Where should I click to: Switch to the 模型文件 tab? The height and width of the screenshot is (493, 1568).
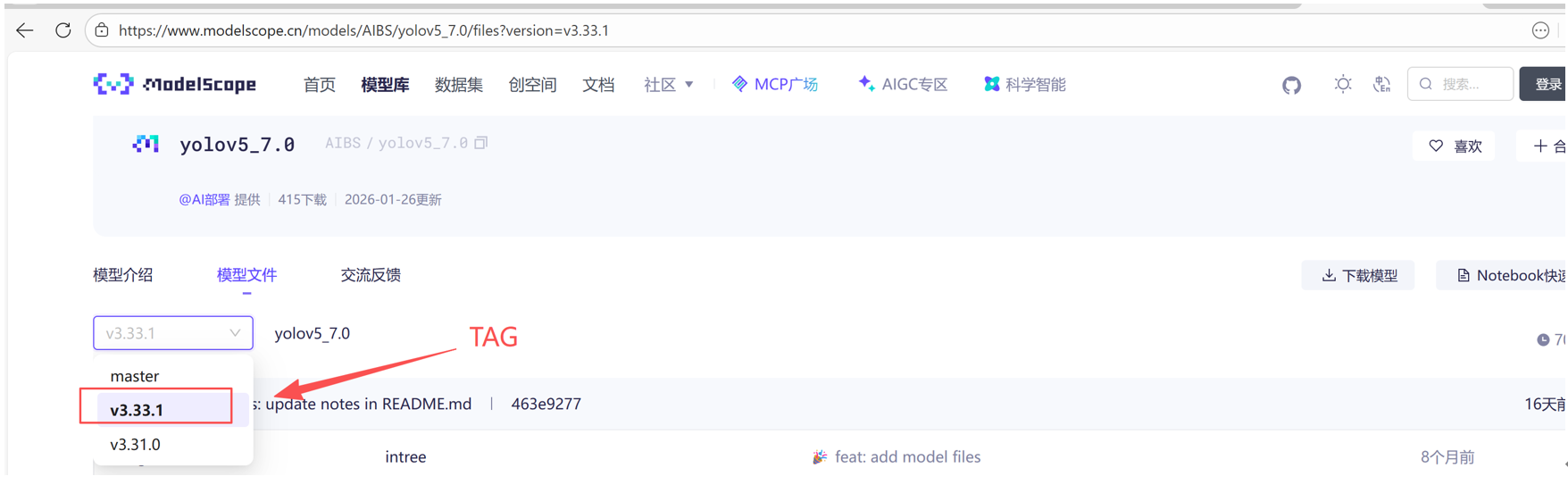point(246,275)
